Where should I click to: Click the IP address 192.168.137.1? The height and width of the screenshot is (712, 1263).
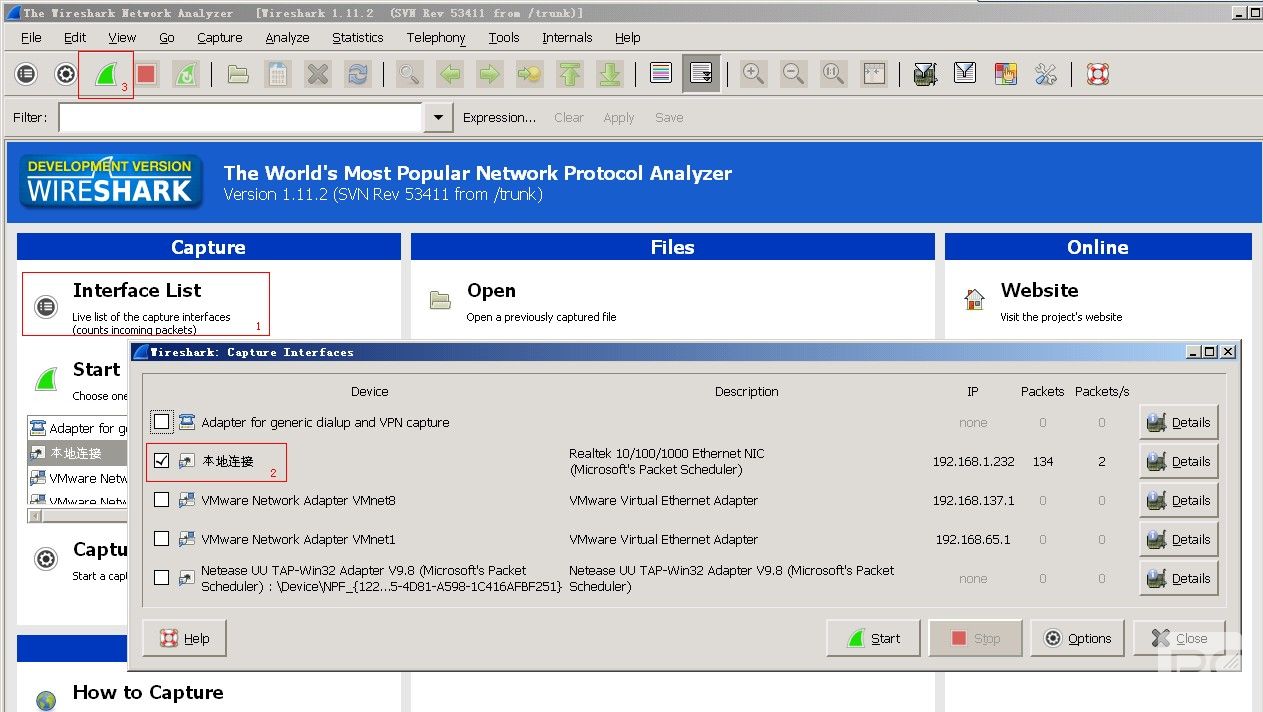click(973, 501)
